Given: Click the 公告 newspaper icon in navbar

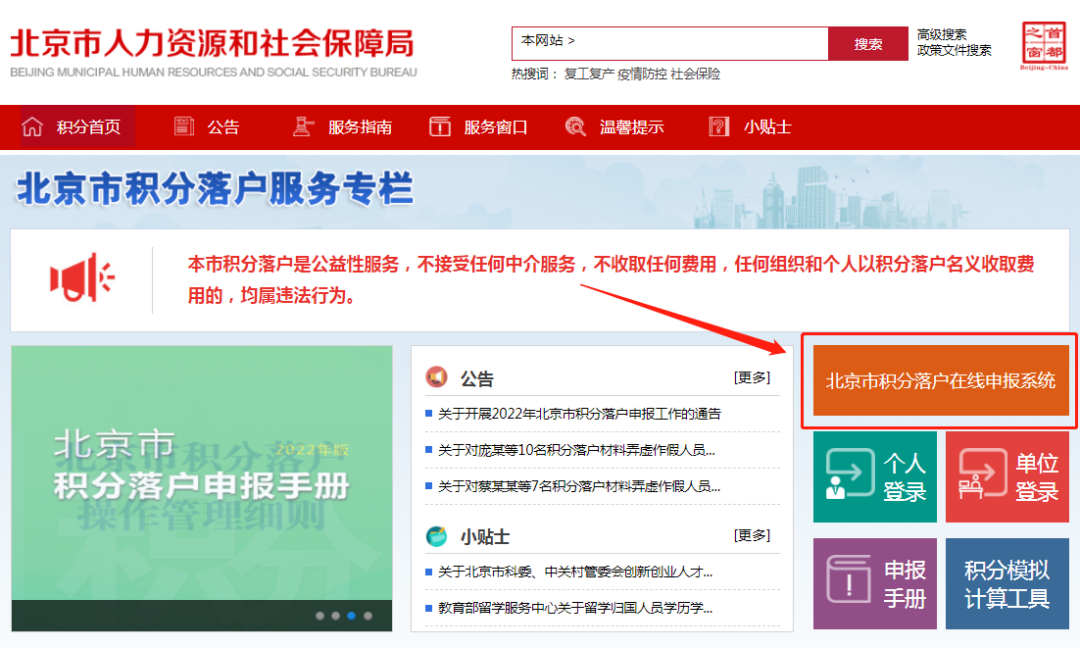Looking at the screenshot, I should coord(183,126).
